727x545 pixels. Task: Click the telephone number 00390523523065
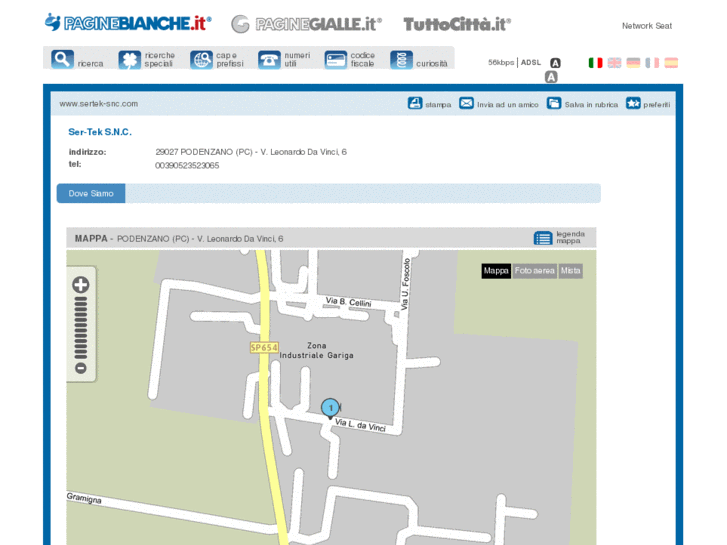coord(187,166)
